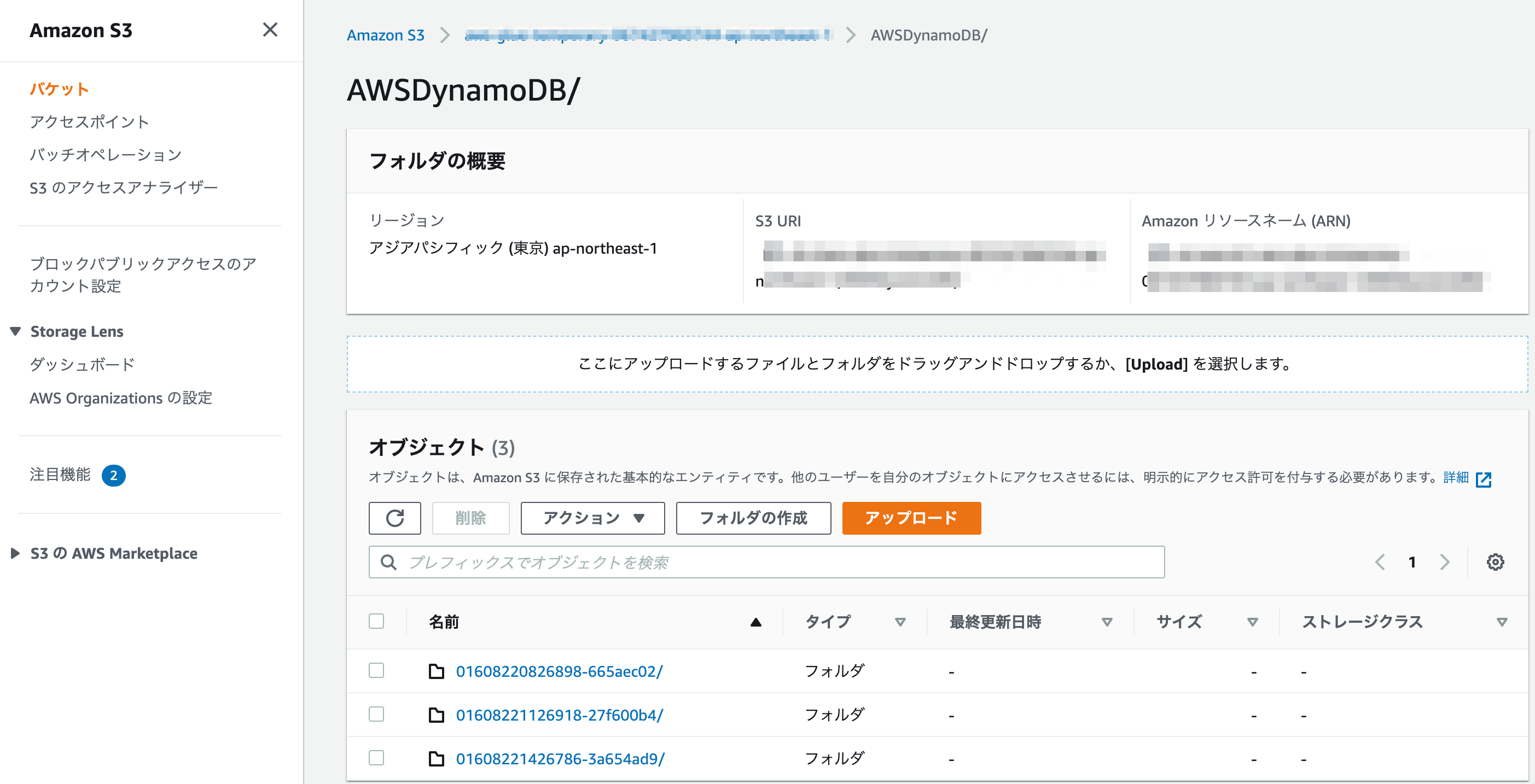
Task: Sort by 最終更新日時 column arrow
Action: 1107,622
